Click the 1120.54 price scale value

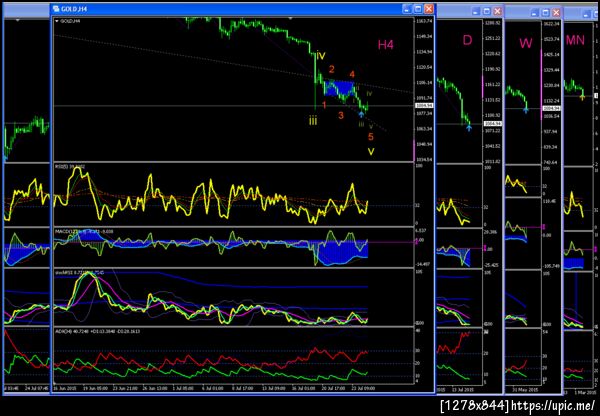424,67
